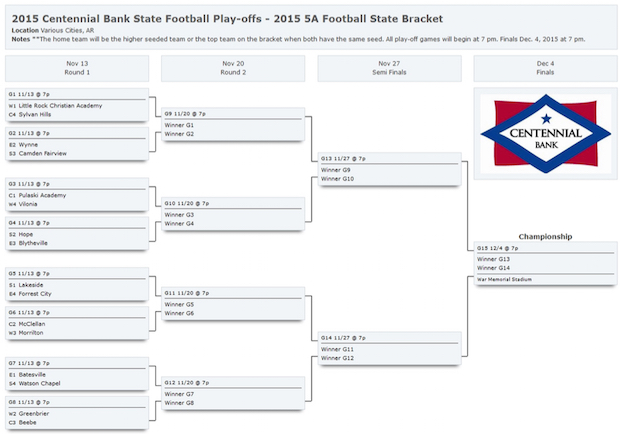The height and width of the screenshot is (434, 620).
Task: Click War Memorial Stadium venue text
Action: click(504, 279)
